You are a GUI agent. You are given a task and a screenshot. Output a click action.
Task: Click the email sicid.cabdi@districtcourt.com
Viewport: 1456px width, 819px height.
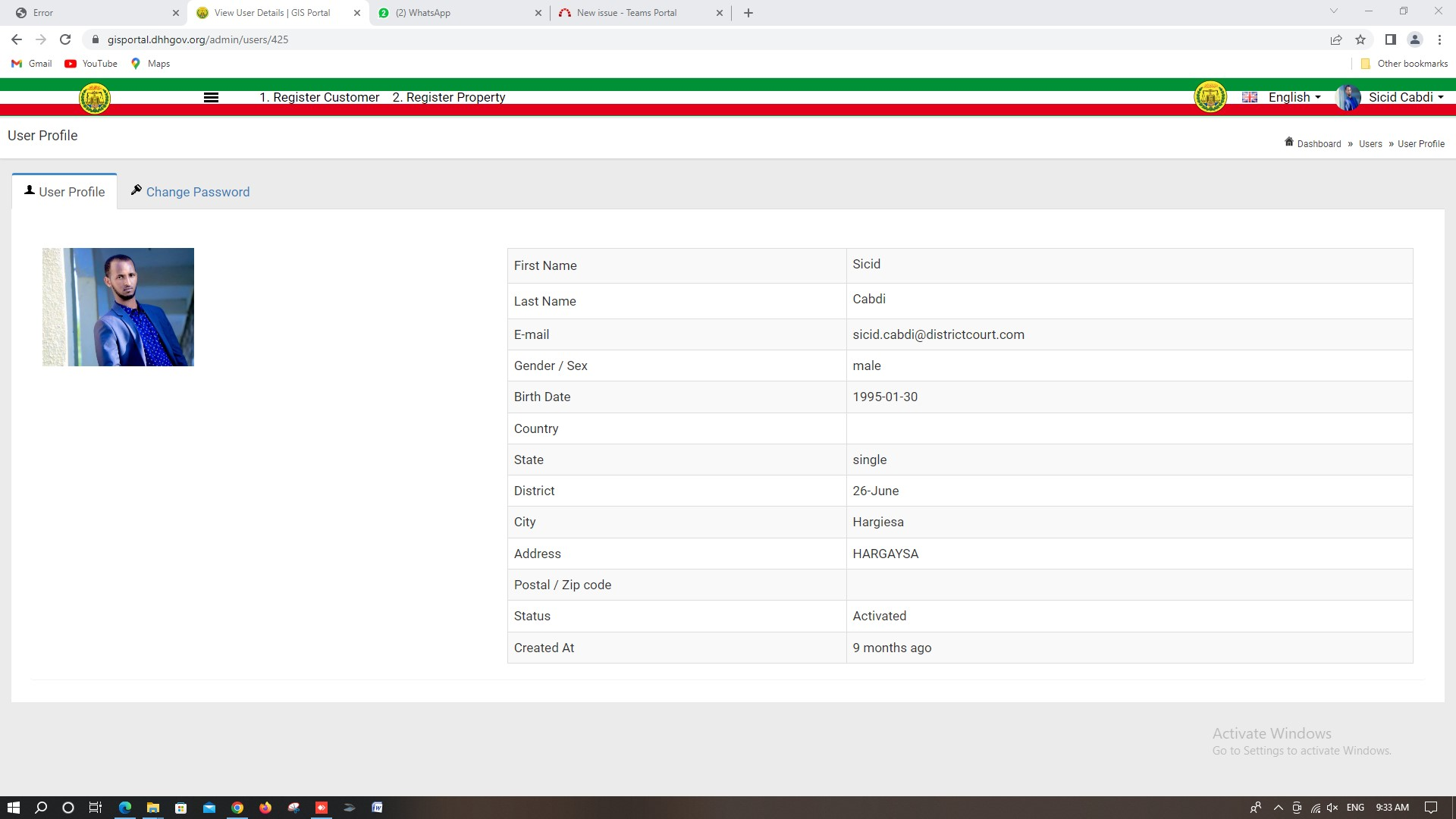click(938, 334)
